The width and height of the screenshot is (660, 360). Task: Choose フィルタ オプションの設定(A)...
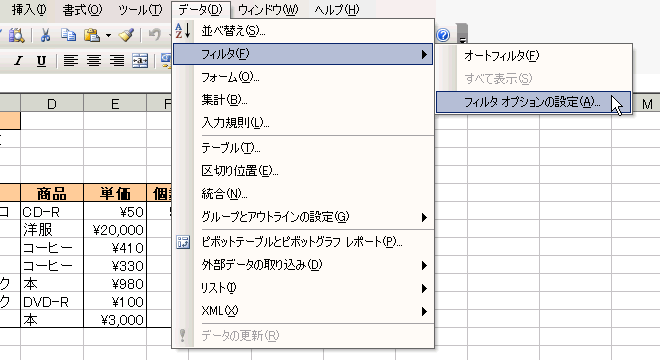pos(534,102)
